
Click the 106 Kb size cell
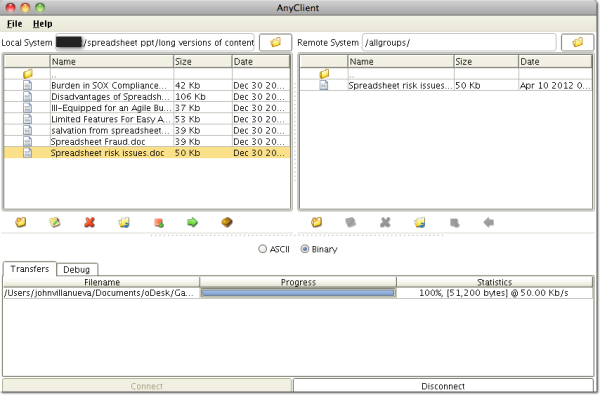coord(203,96)
